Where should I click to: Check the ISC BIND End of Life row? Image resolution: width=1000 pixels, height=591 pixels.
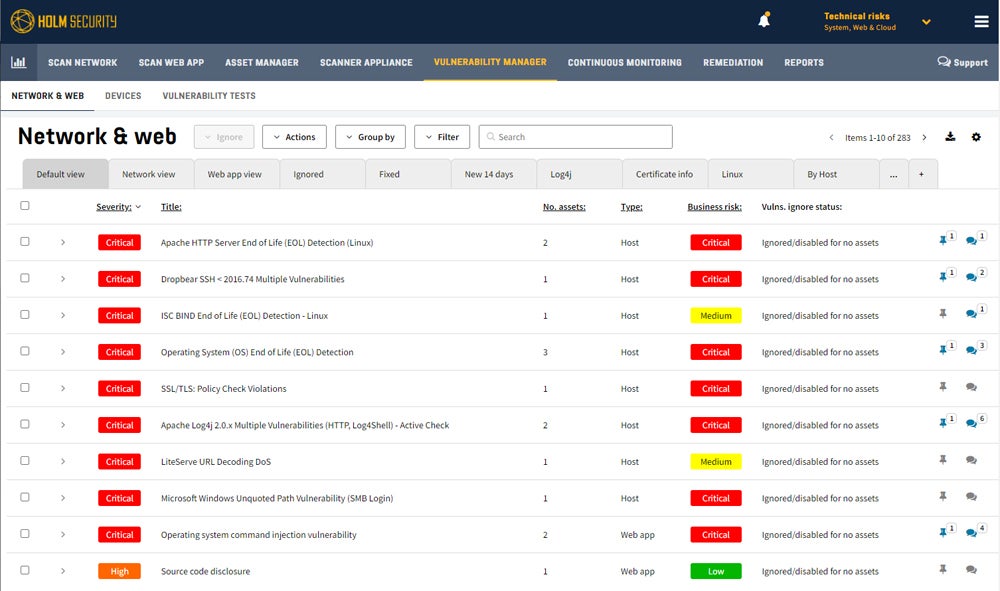25,315
